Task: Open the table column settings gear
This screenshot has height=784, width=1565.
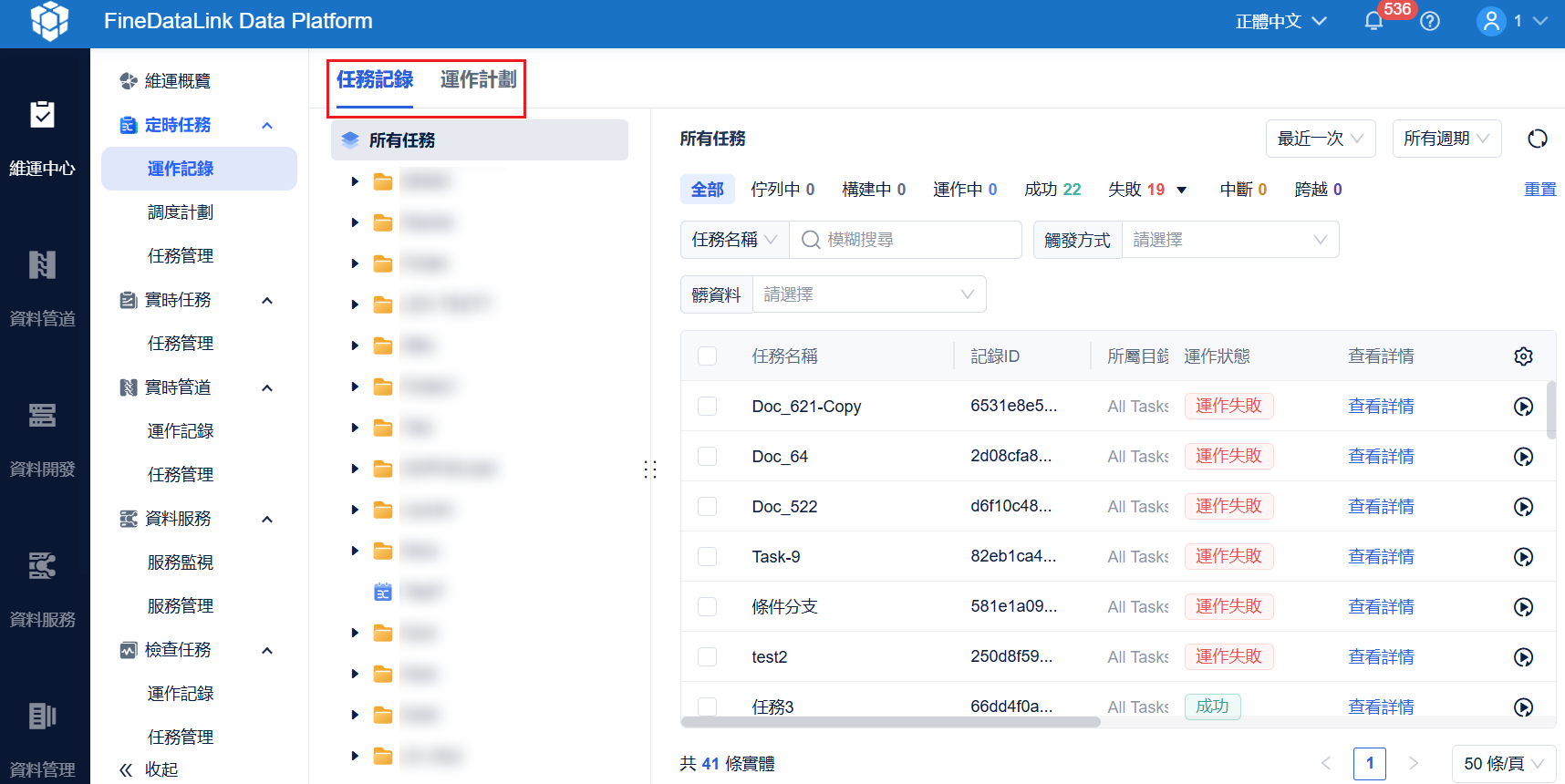Action: tap(1523, 356)
